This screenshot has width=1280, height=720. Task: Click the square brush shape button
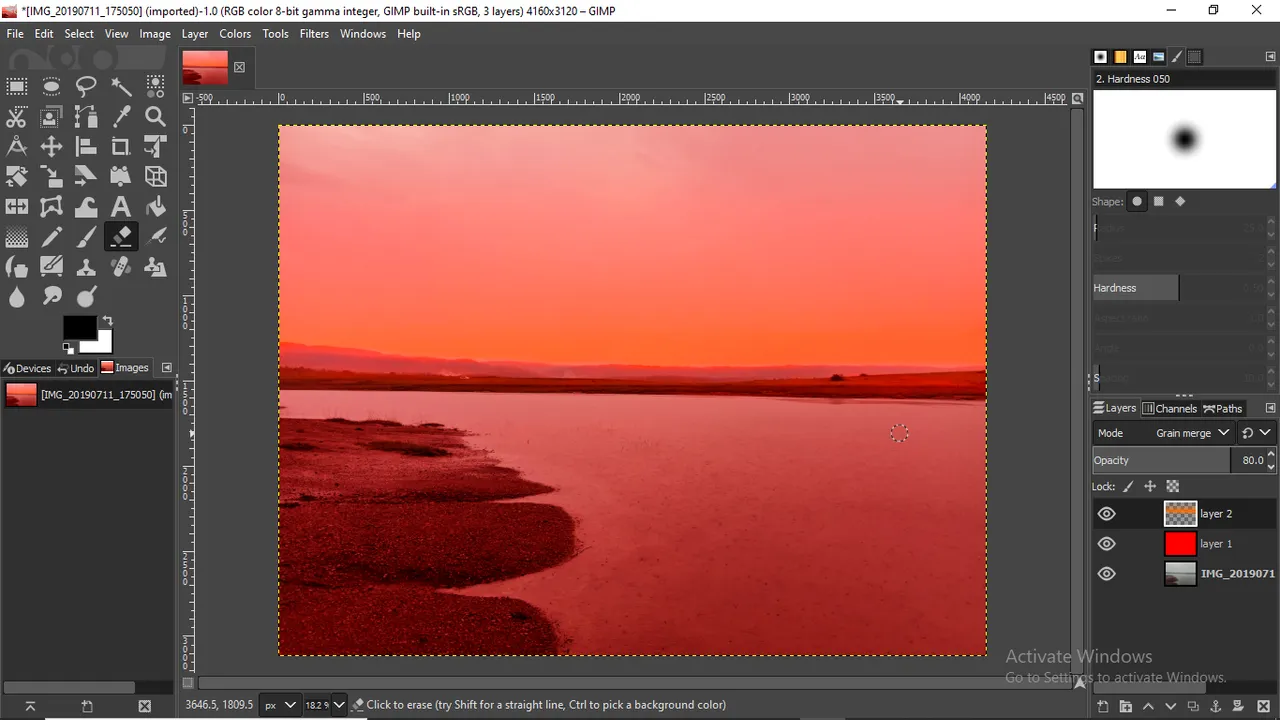1159,202
